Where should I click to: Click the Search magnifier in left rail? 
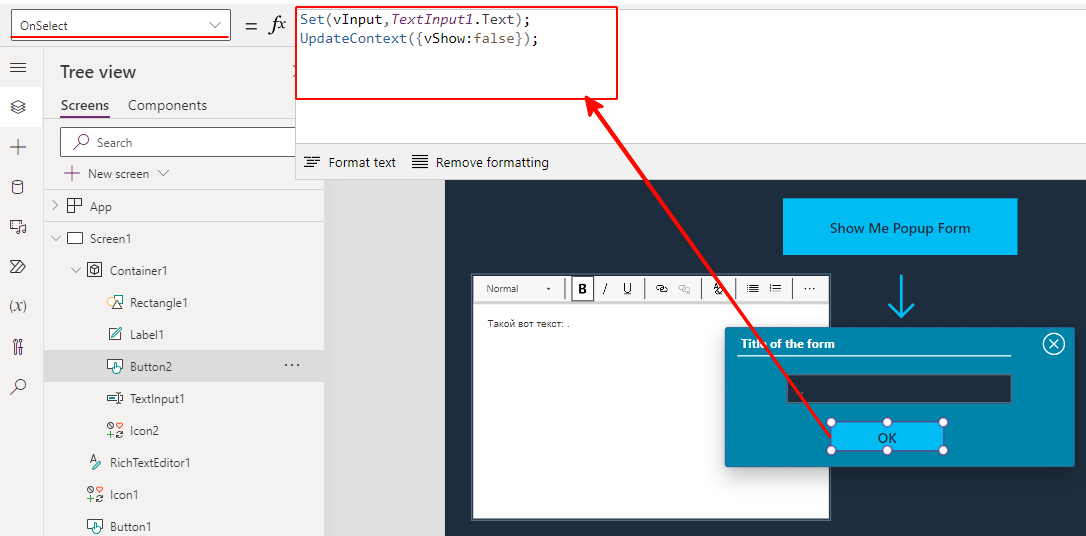point(18,387)
